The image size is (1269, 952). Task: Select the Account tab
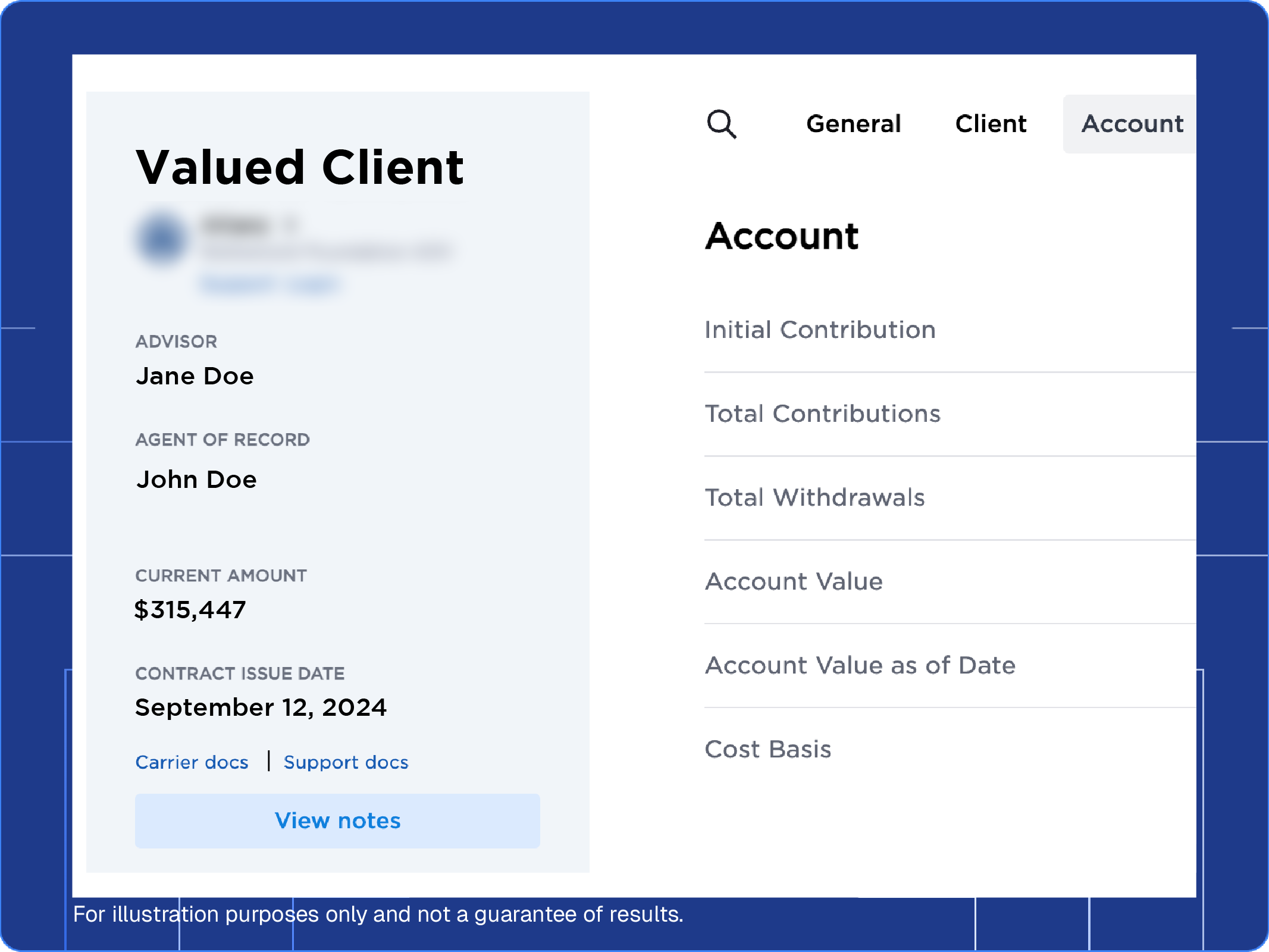coord(1132,124)
